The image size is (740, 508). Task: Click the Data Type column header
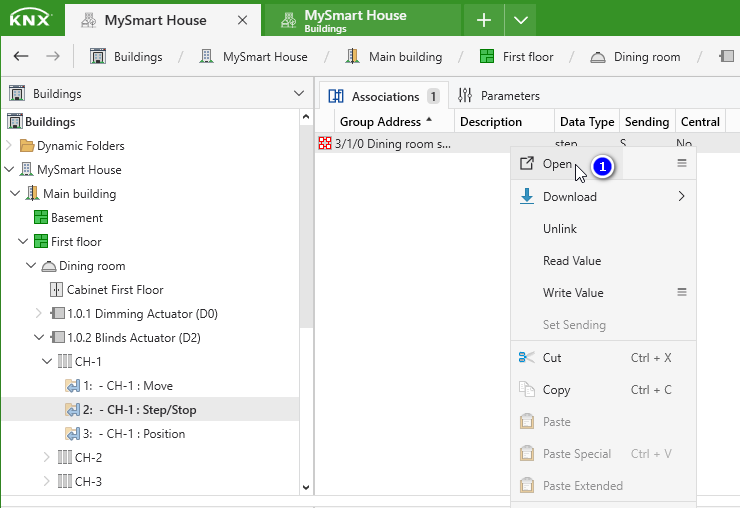pyautogui.click(x=587, y=122)
